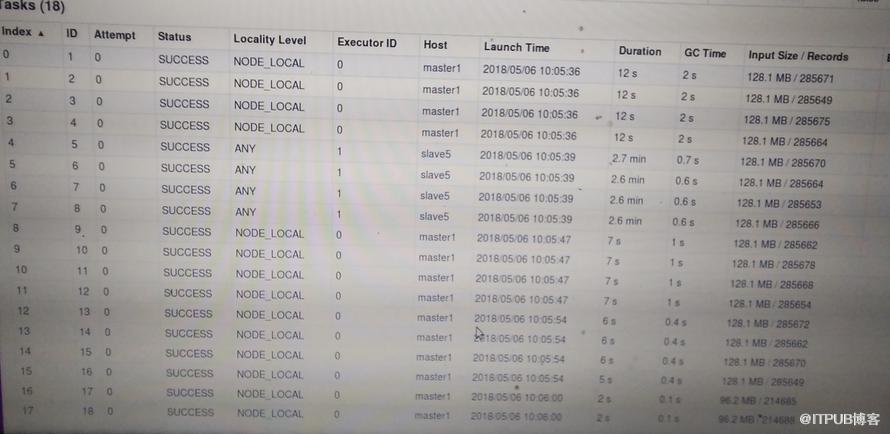
Task: Click the sort arrow beside Index header
Action: (x=40, y=33)
